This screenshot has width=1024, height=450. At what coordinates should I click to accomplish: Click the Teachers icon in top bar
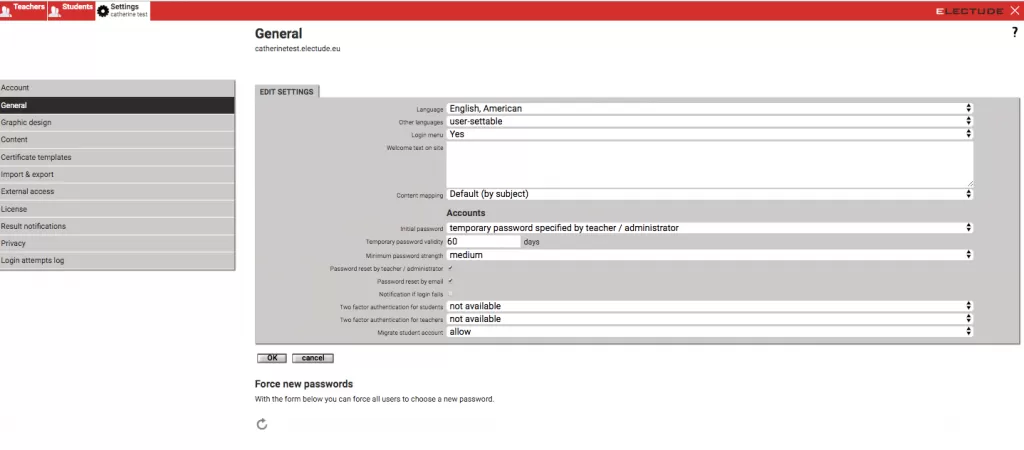pyautogui.click(x=7, y=10)
